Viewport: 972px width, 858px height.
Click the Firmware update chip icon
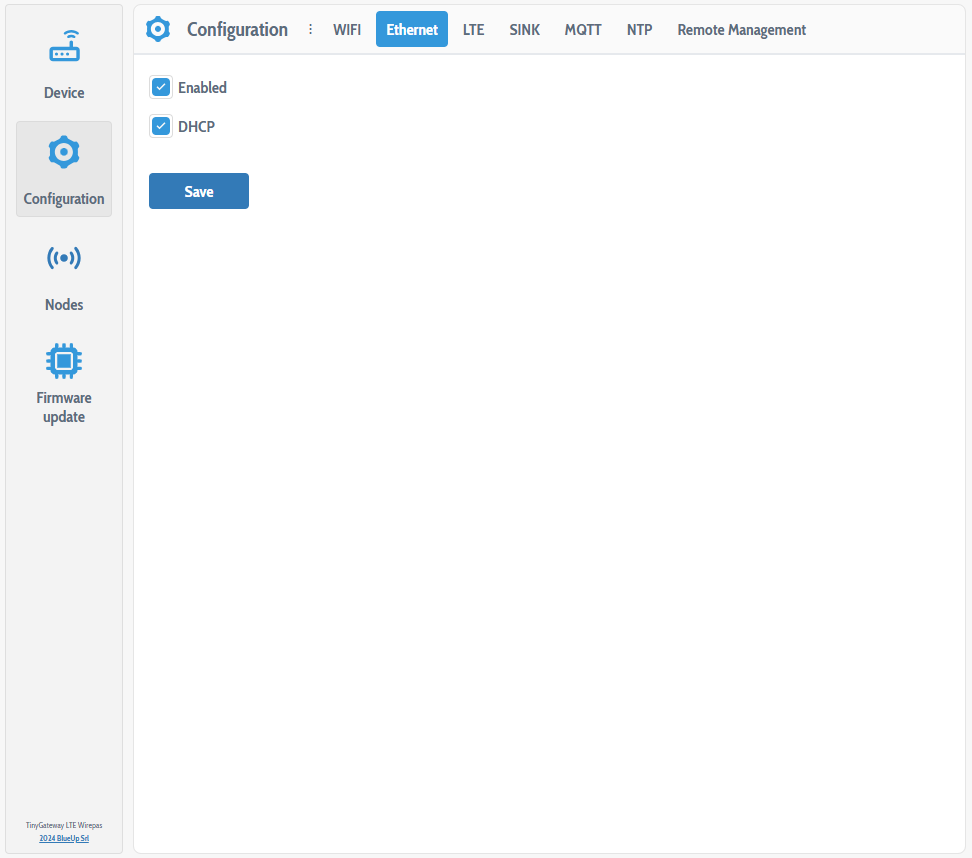coord(64,360)
